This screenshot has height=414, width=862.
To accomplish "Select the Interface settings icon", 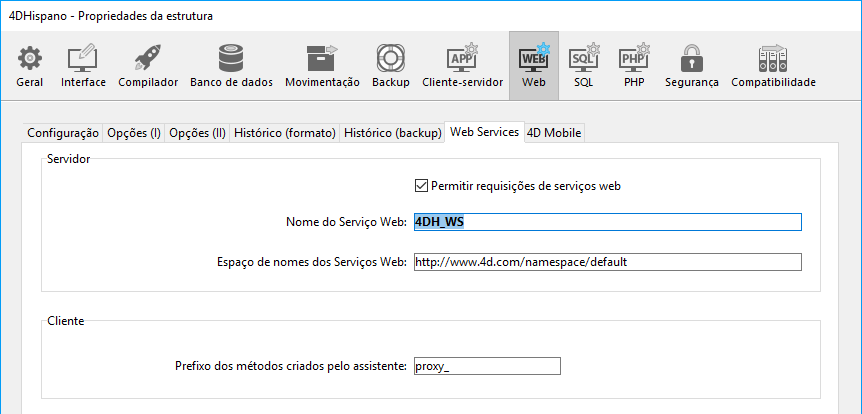I will [83, 60].
